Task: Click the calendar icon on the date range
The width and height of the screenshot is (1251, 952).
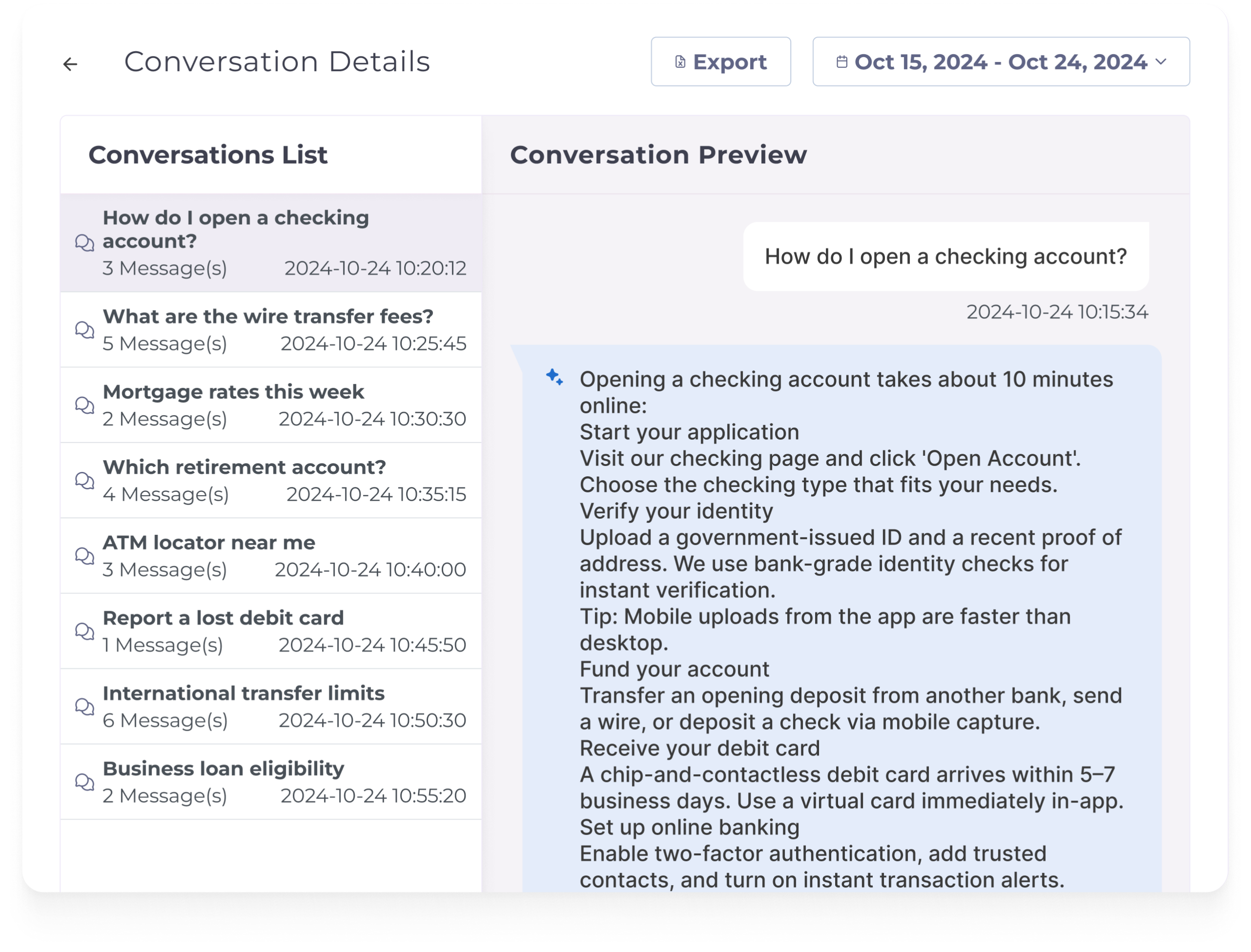Action: (x=842, y=62)
